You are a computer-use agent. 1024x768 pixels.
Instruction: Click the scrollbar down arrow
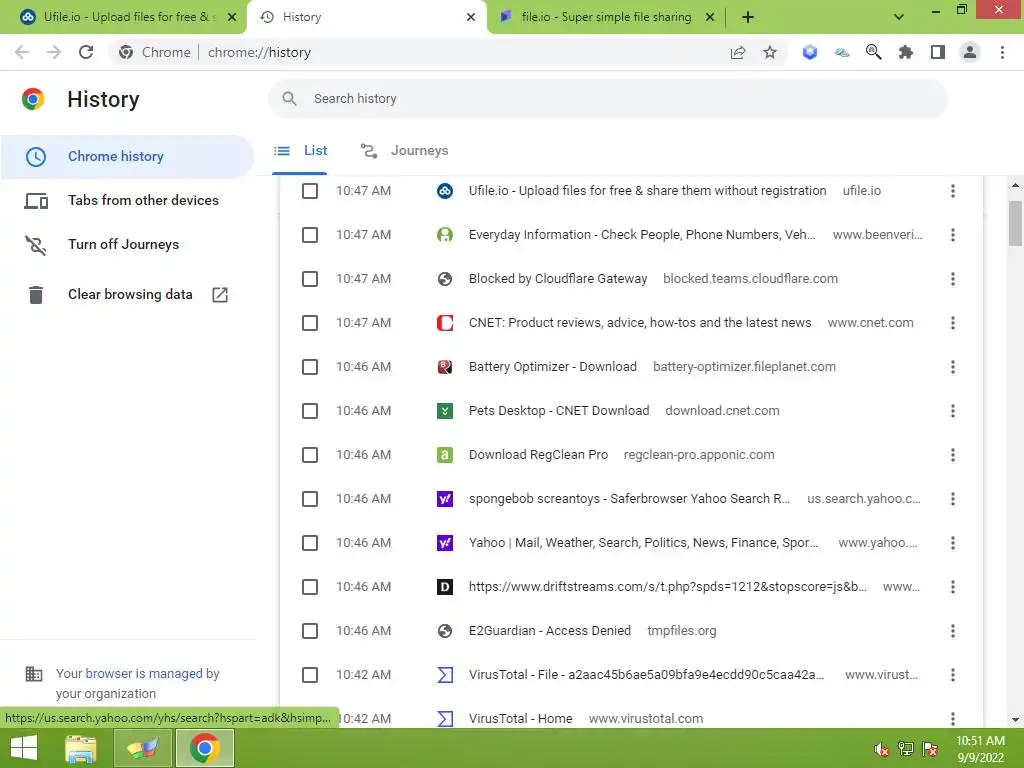[x=1016, y=720]
